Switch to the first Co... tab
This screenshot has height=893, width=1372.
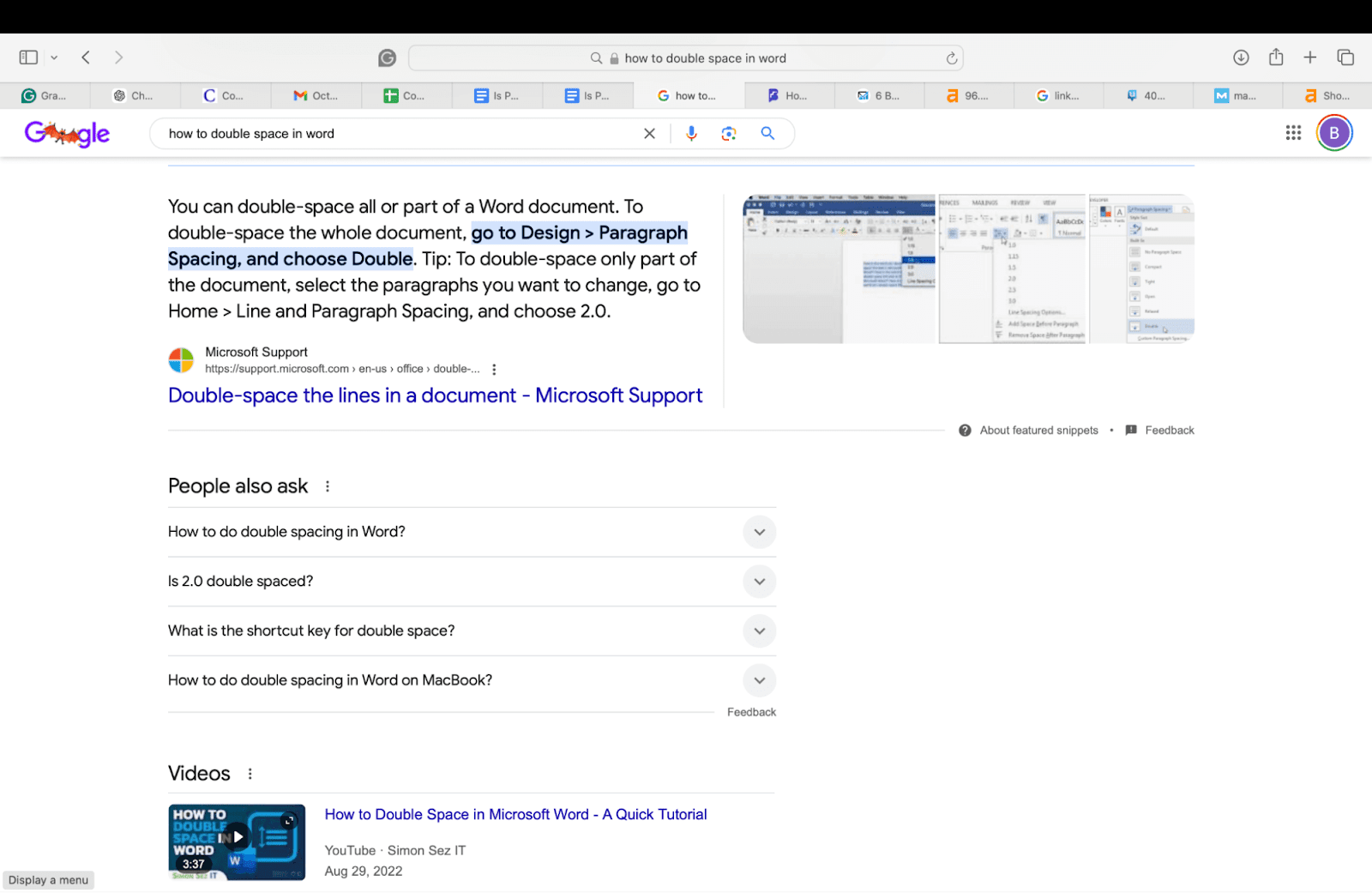(x=225, y=96)
